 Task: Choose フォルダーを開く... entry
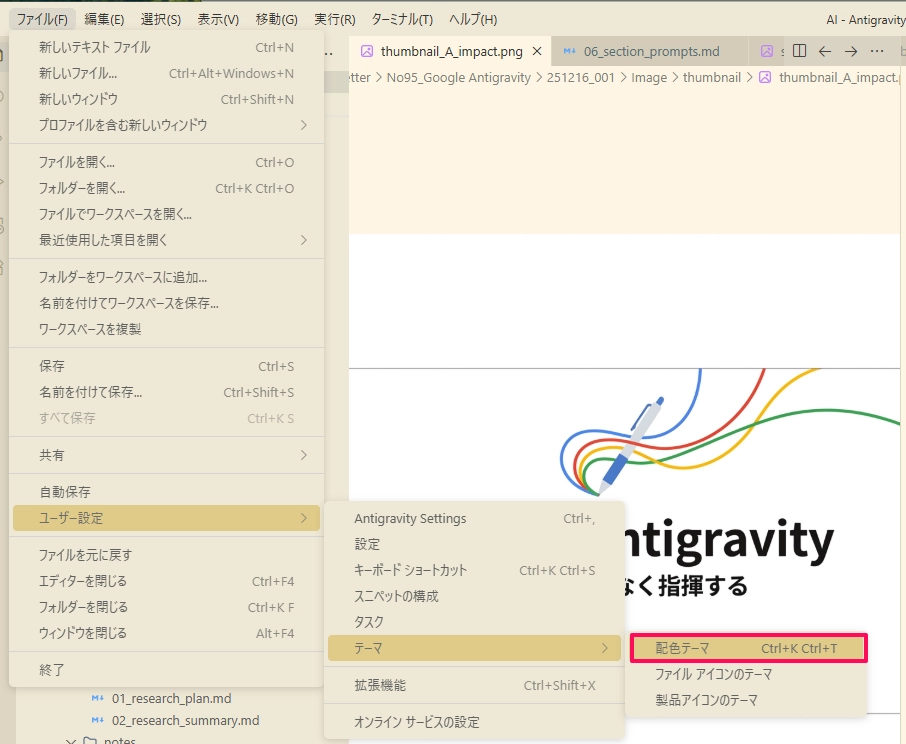click(x=166, y=188)
